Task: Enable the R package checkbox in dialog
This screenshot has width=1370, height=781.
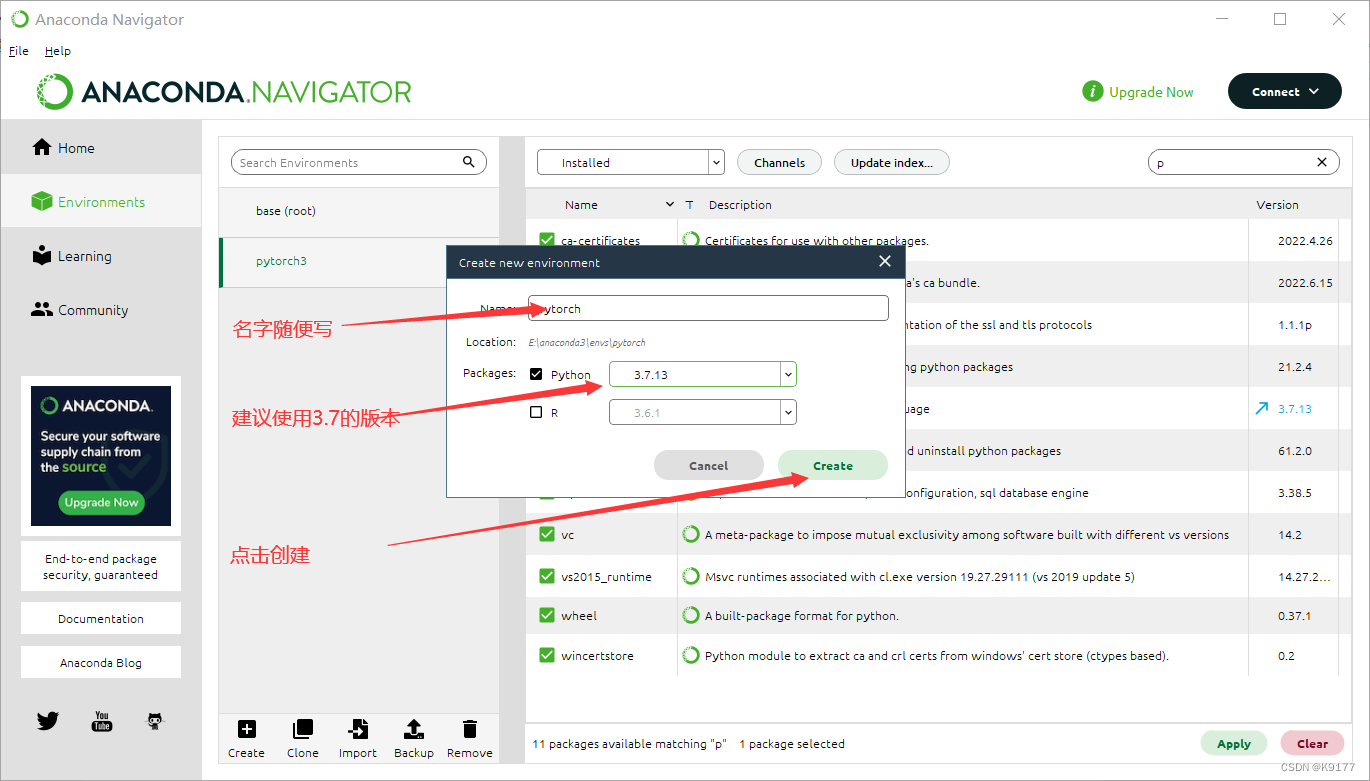Action: pyautogui.click(x=536, y=412)
